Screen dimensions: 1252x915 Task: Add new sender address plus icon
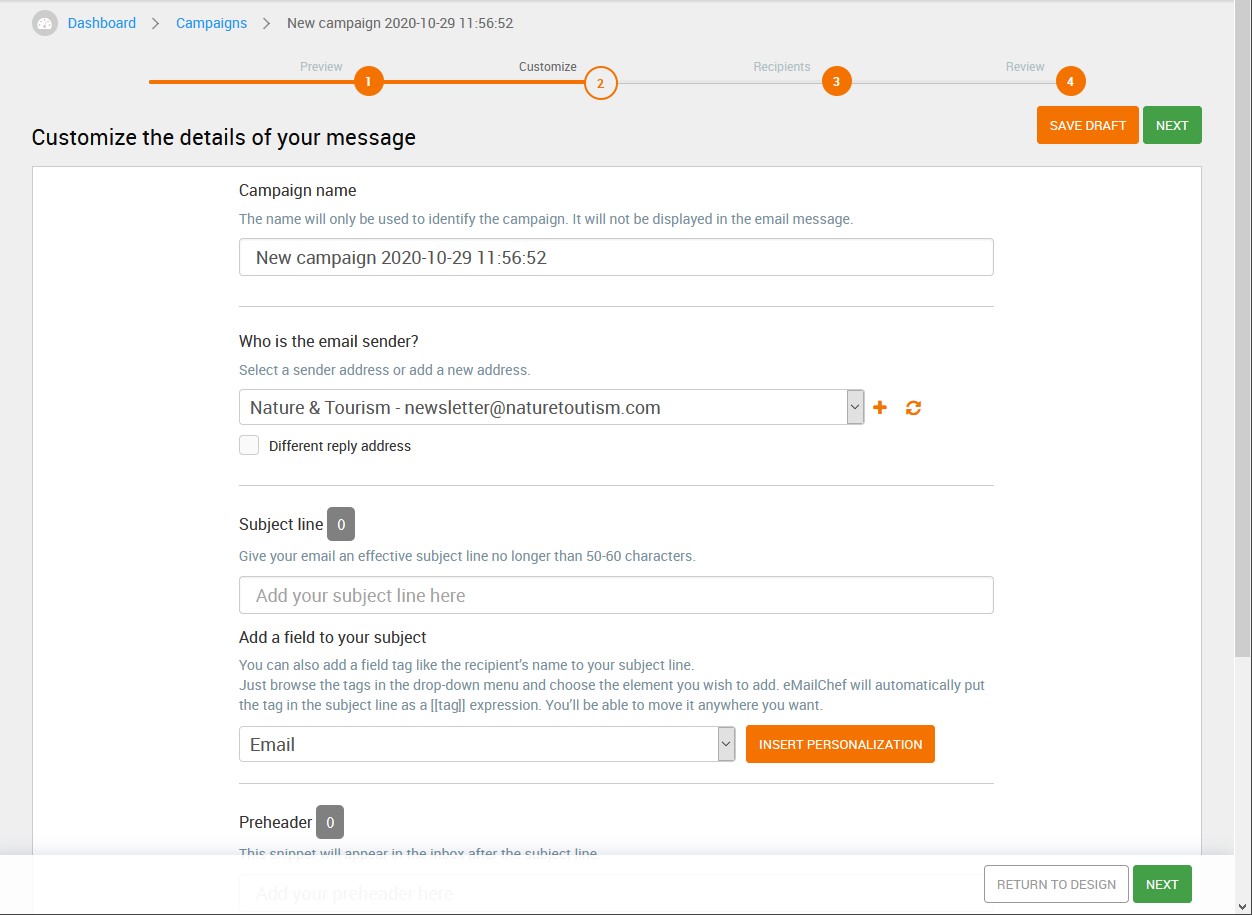(880, 407)
